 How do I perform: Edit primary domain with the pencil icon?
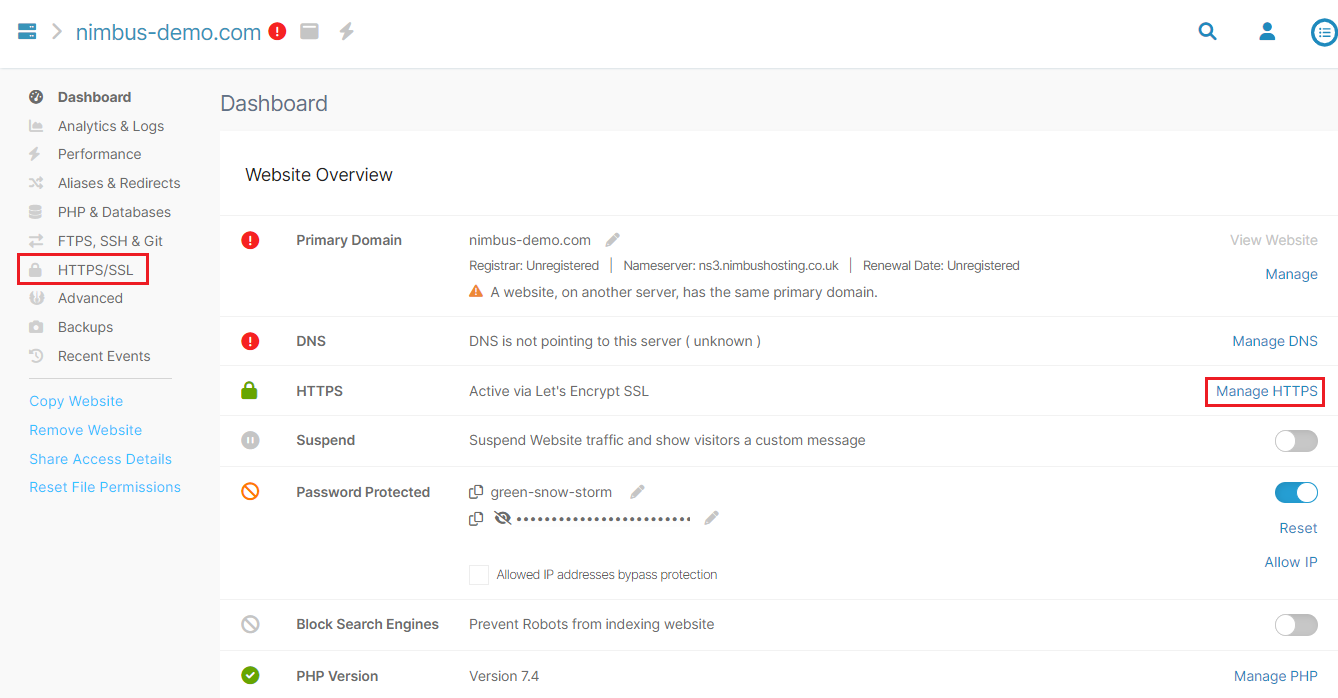click(x=613, y=240)
